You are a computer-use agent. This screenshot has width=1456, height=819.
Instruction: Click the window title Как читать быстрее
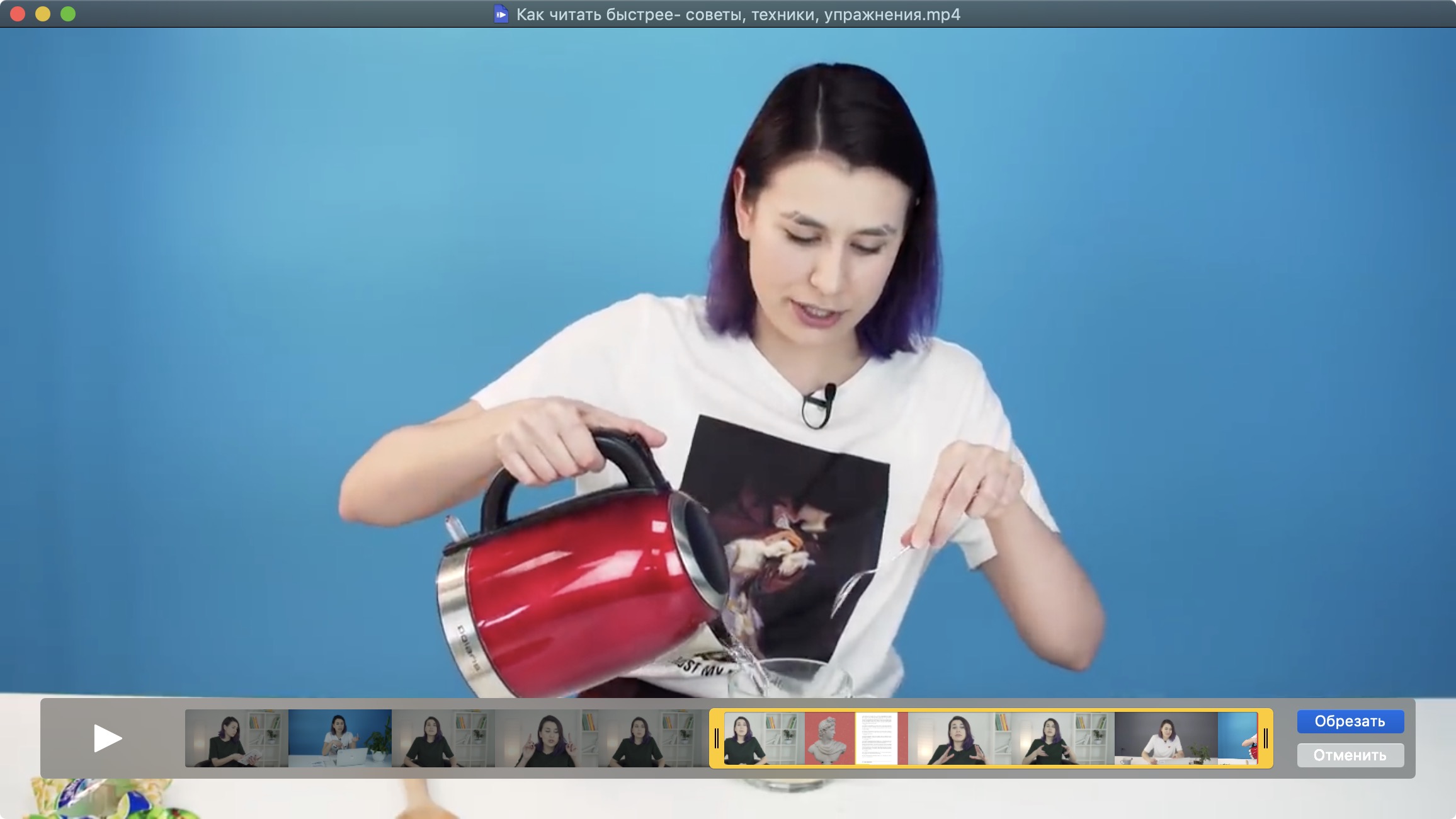(738, 14)
